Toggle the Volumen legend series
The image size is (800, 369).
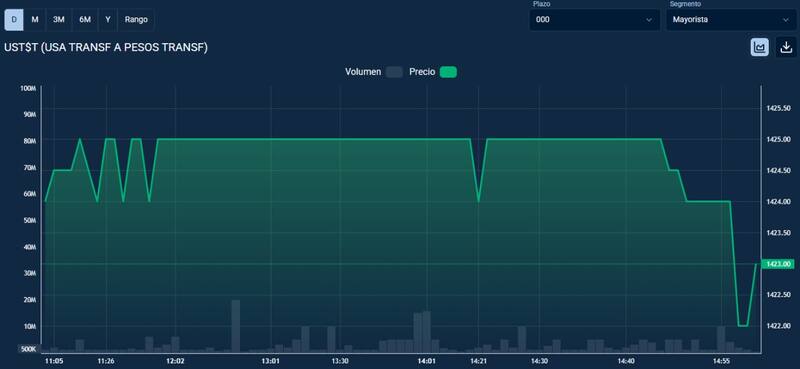click(373, 72)
